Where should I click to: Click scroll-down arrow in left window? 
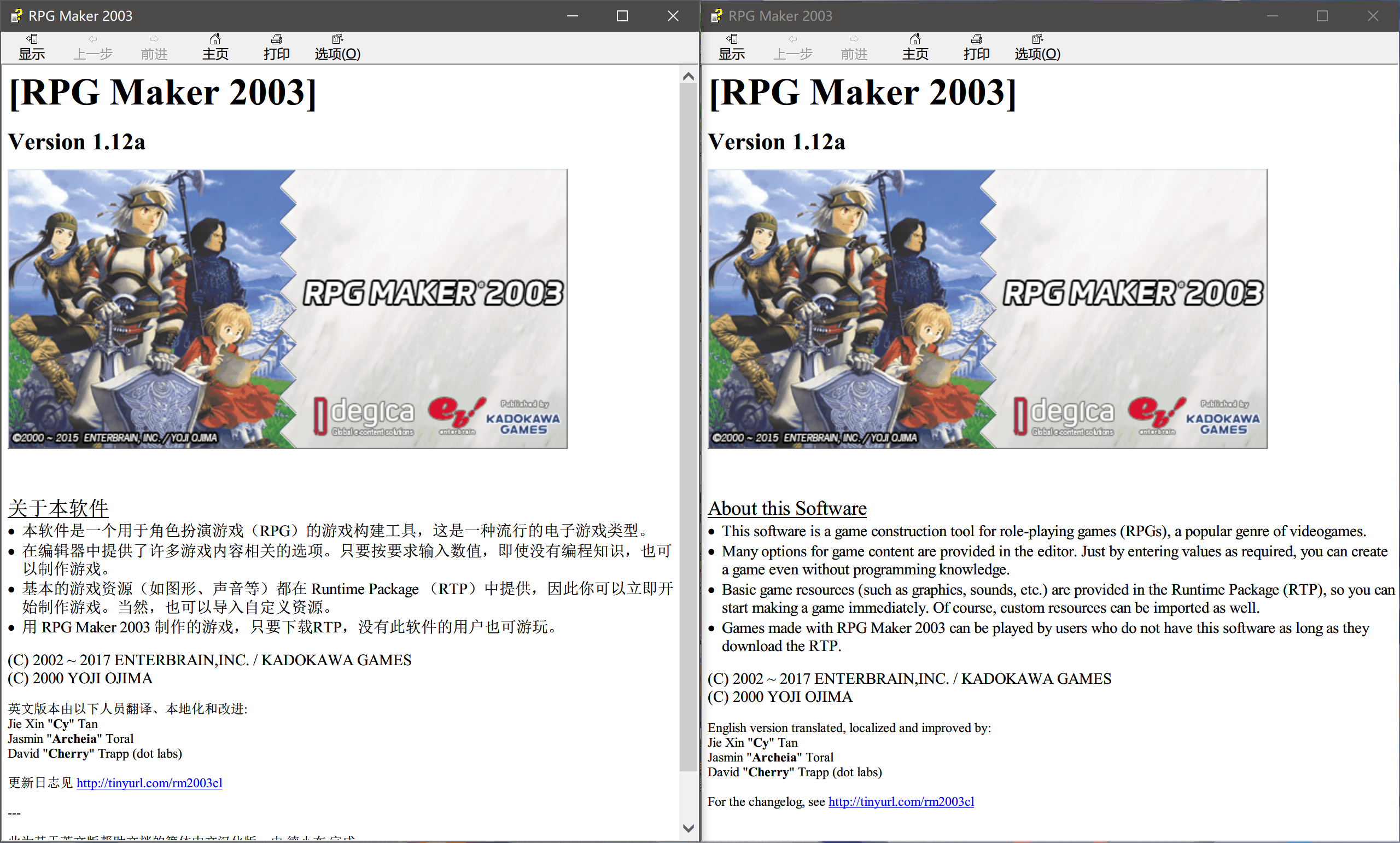689,828
